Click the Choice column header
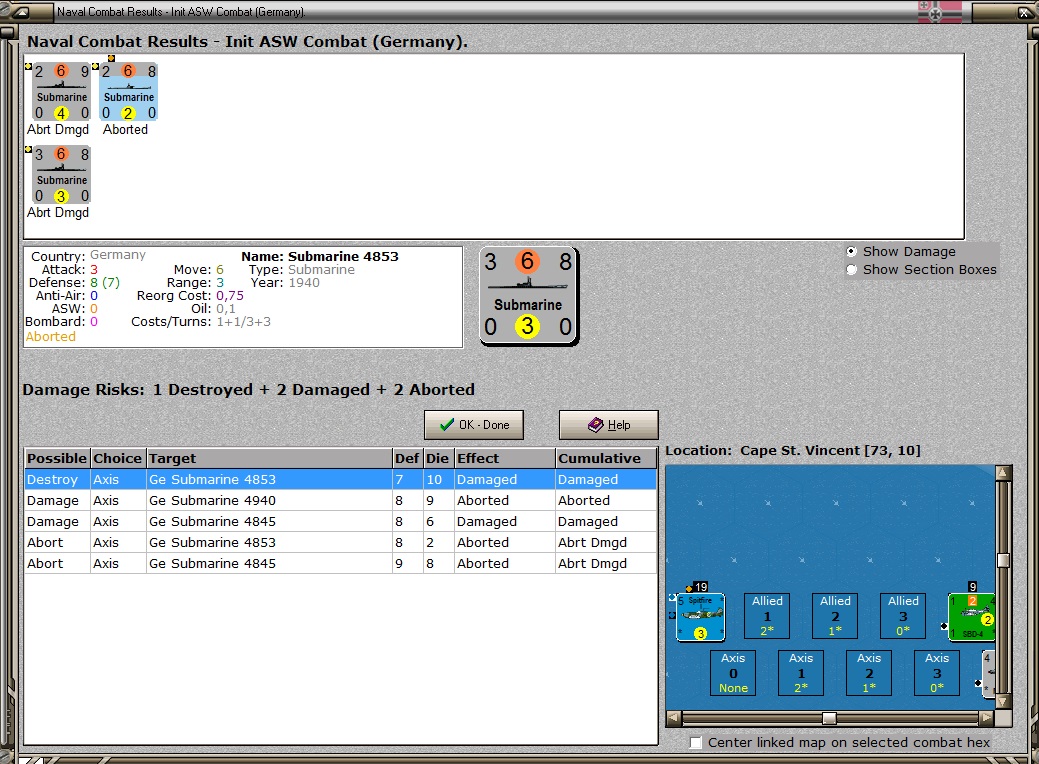Image resolution: width=1039 pixels, height=764 pixels. point(117,459)
